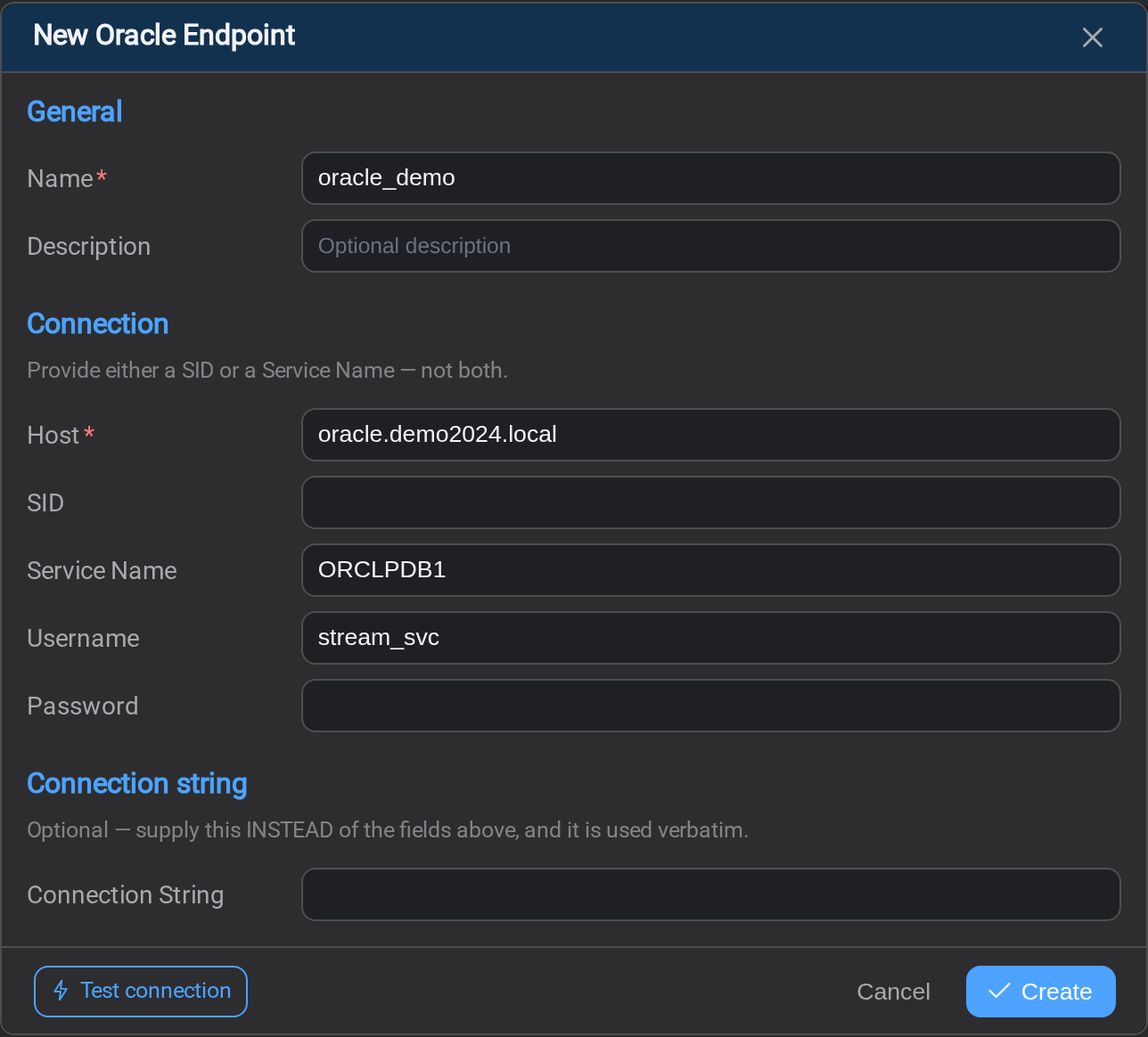The width and height of the screenshot is (1148, 1037).
Task: Create the Oracle endpoint
Action: point(1041,992)
